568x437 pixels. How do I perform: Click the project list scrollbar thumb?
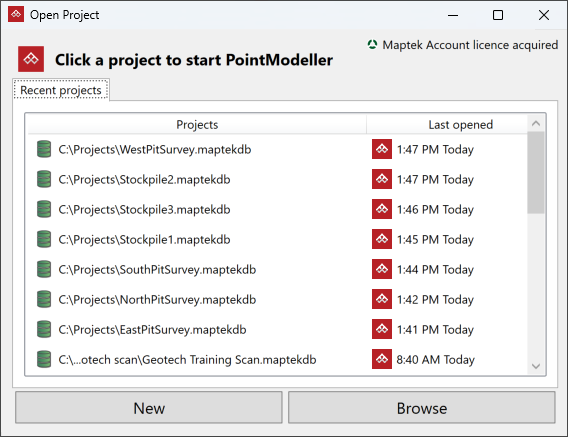536,173
